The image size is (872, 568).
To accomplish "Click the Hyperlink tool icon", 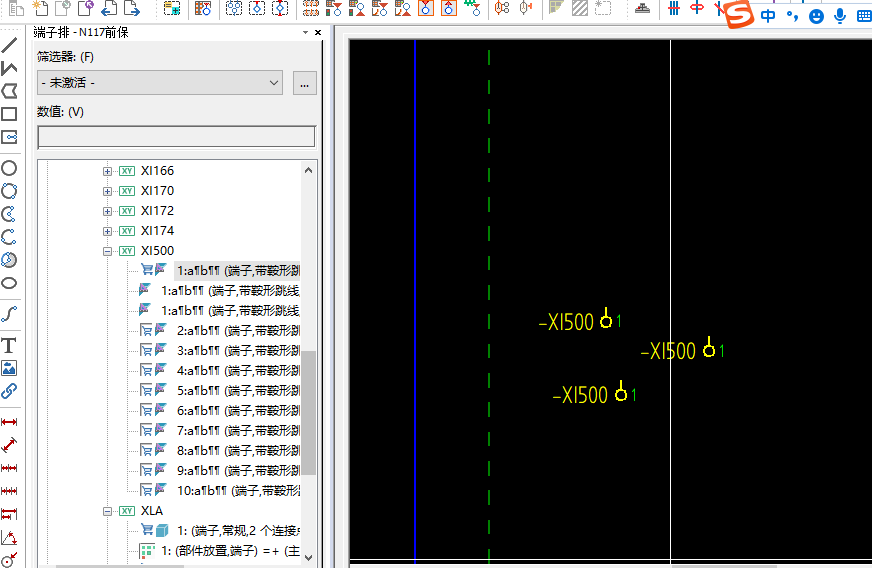I will pyautogui.click(x=9, y=391).
